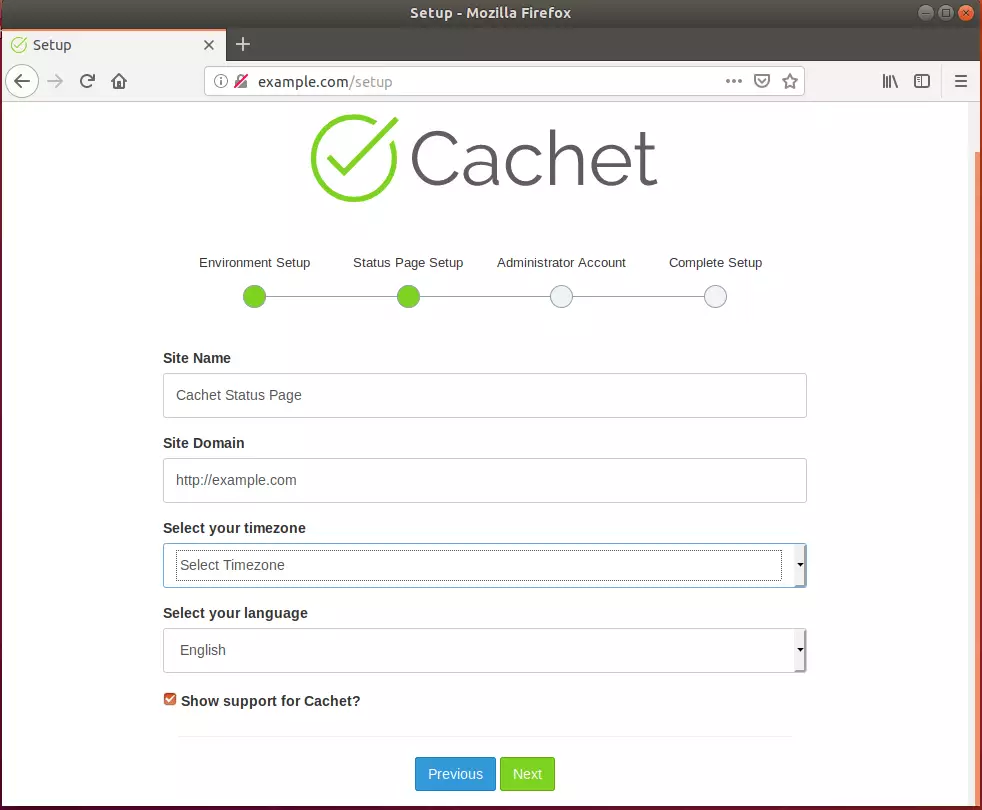Click the URL text example.com/setup
982x810 pixels.
(x=325, y=82)
